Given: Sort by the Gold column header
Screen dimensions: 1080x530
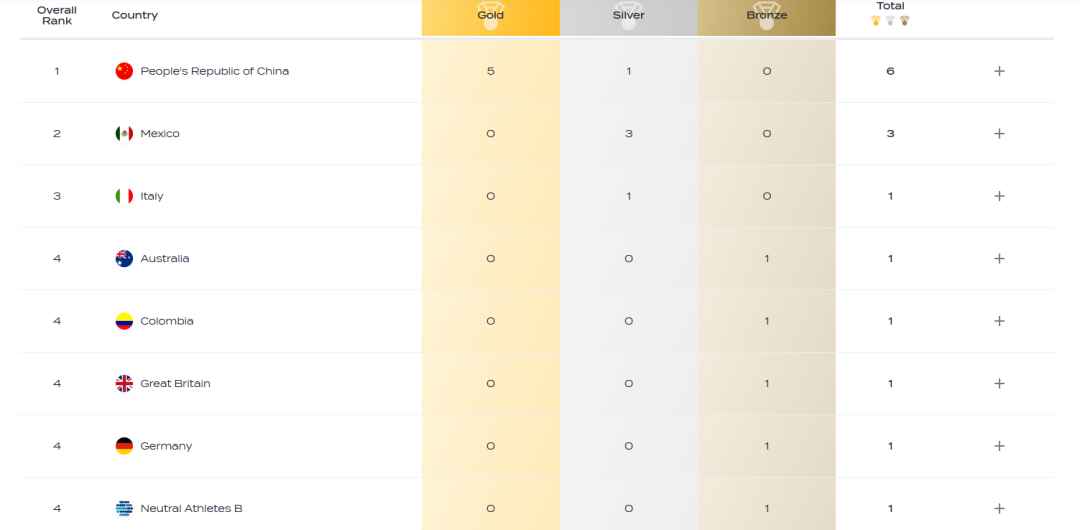Looking at the screenshot, I should click(x=490, y=16).
